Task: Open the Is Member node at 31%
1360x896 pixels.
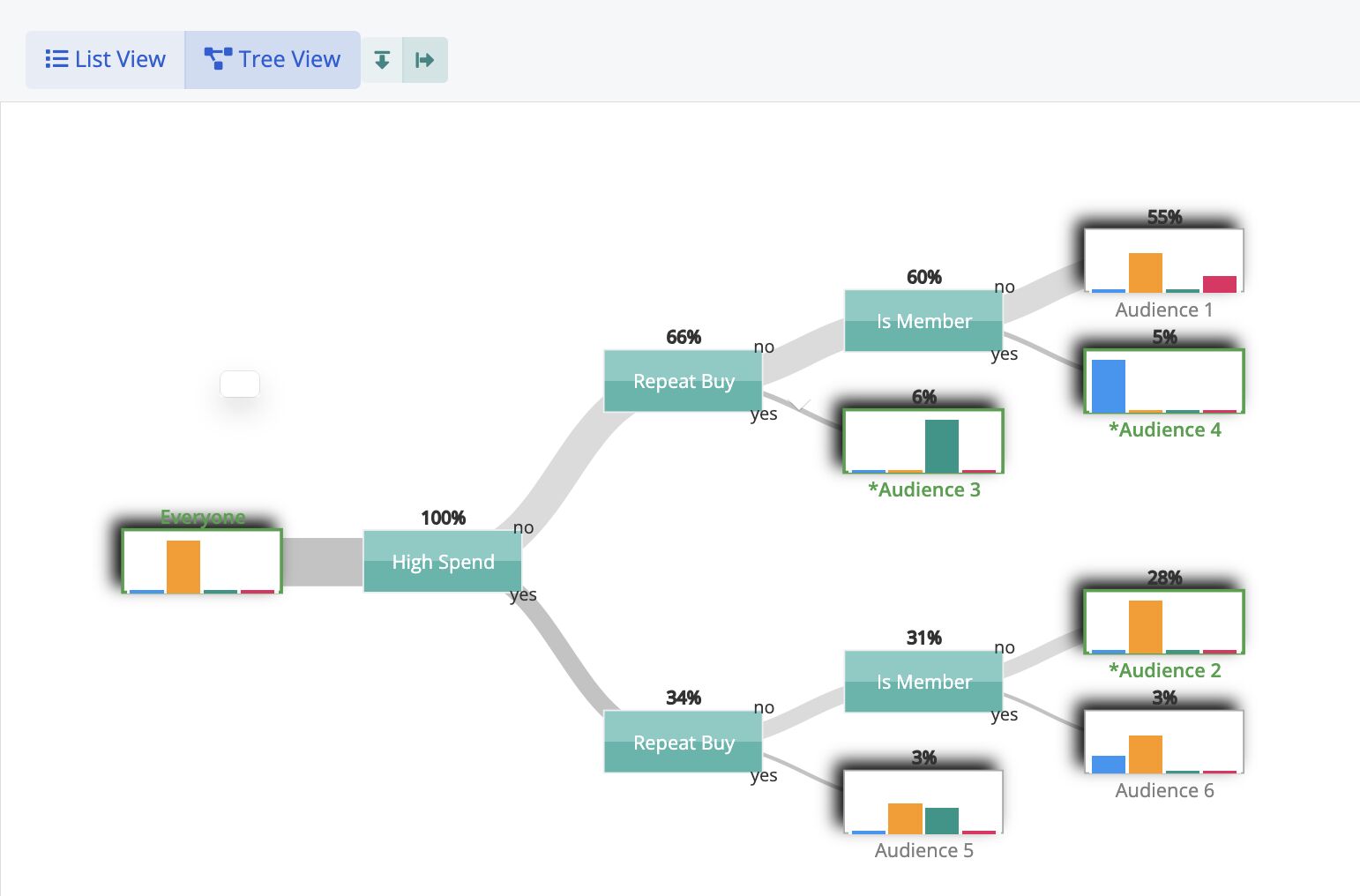Action: pos(923,682)
